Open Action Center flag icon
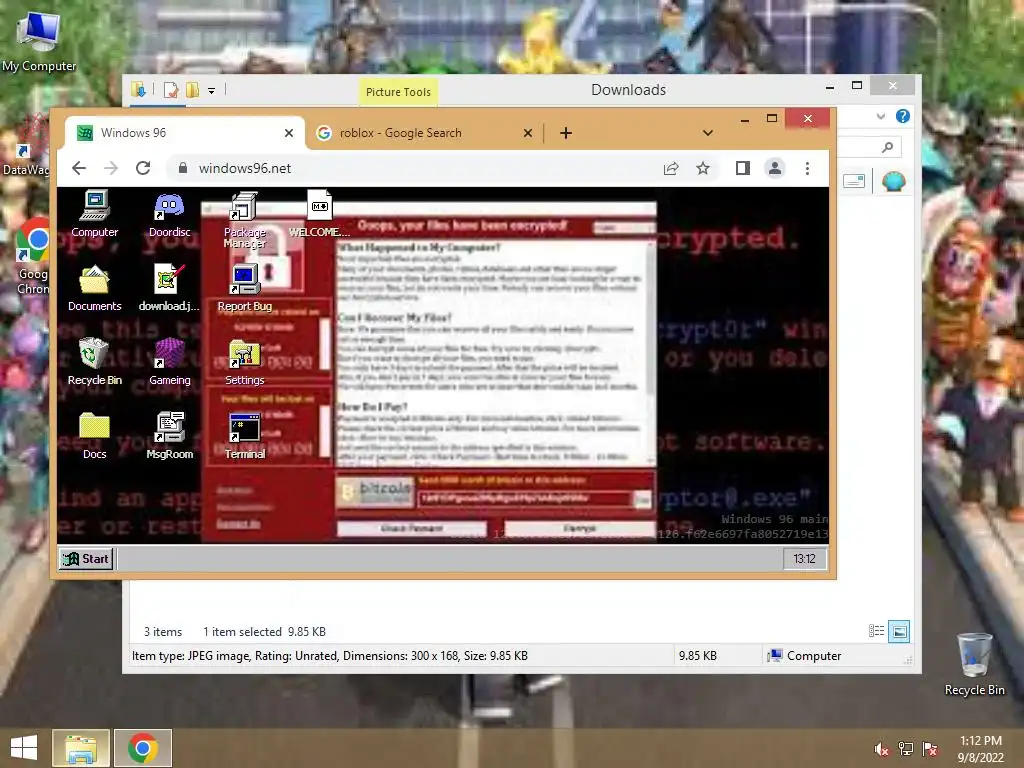Screen dimensions: 1024x768 tap(930, 749)
